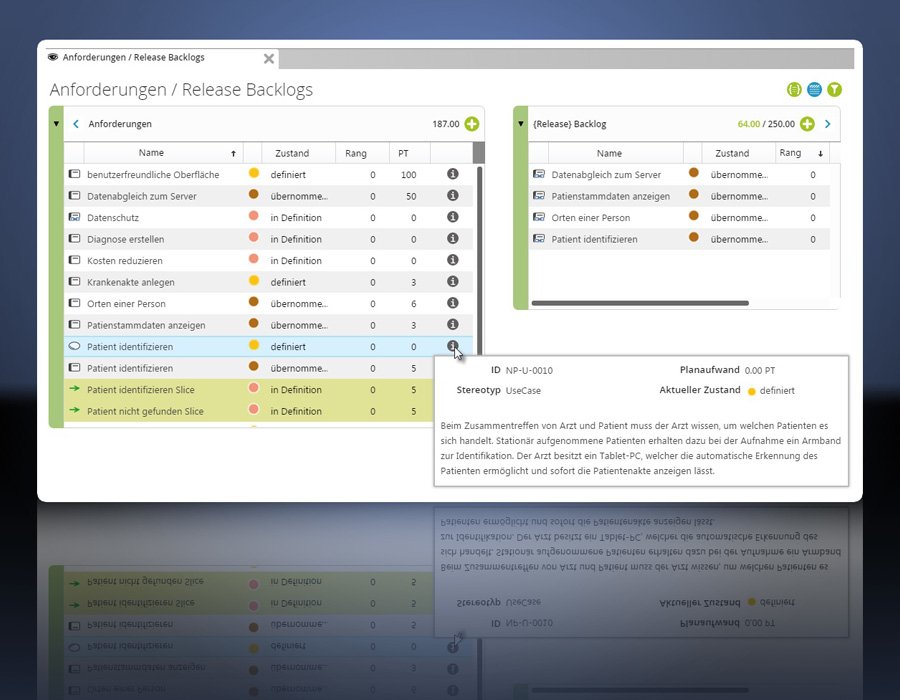Image resolution: width=900 pixels, height=700 pixels.
Task: Click icon of Orten einer Person in Backlog
Action: pyautogui.click(x=538, y=217)
